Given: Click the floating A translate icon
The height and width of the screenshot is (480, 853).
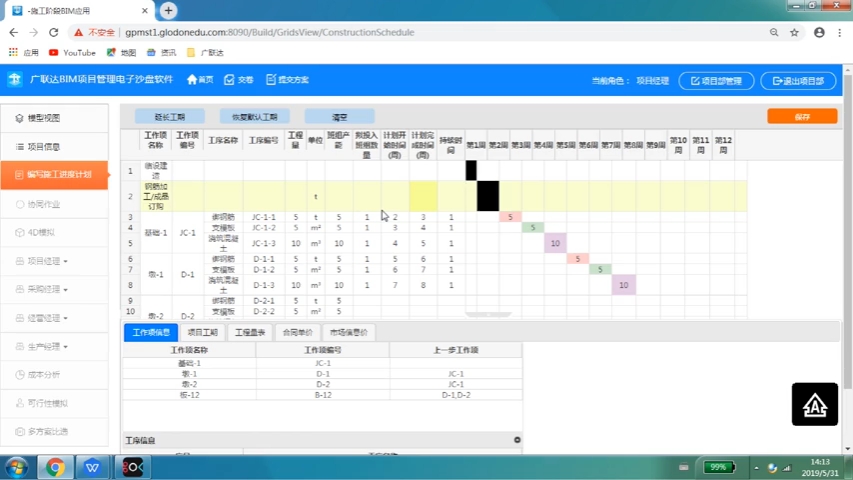Looking at the screenshot, I should 815,404.
